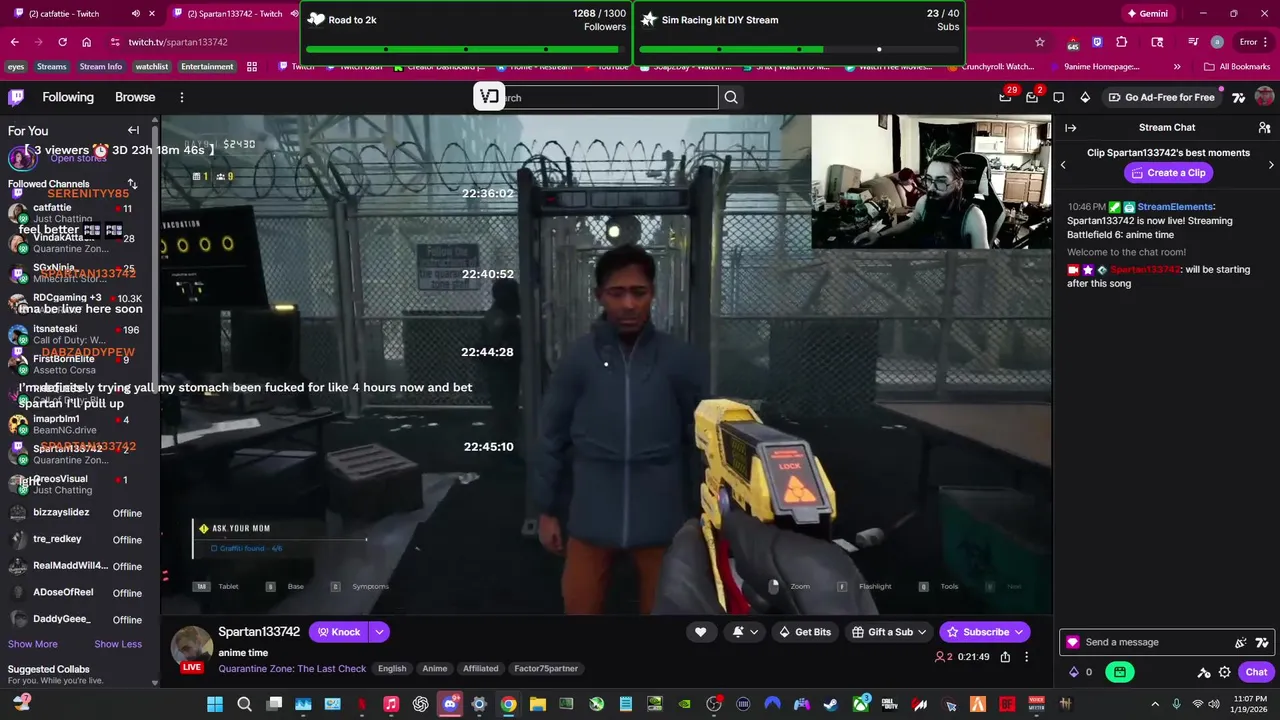Open the stream more options kebab menu
Screen dimensions: 1280x720
[x=1026, y=657]
